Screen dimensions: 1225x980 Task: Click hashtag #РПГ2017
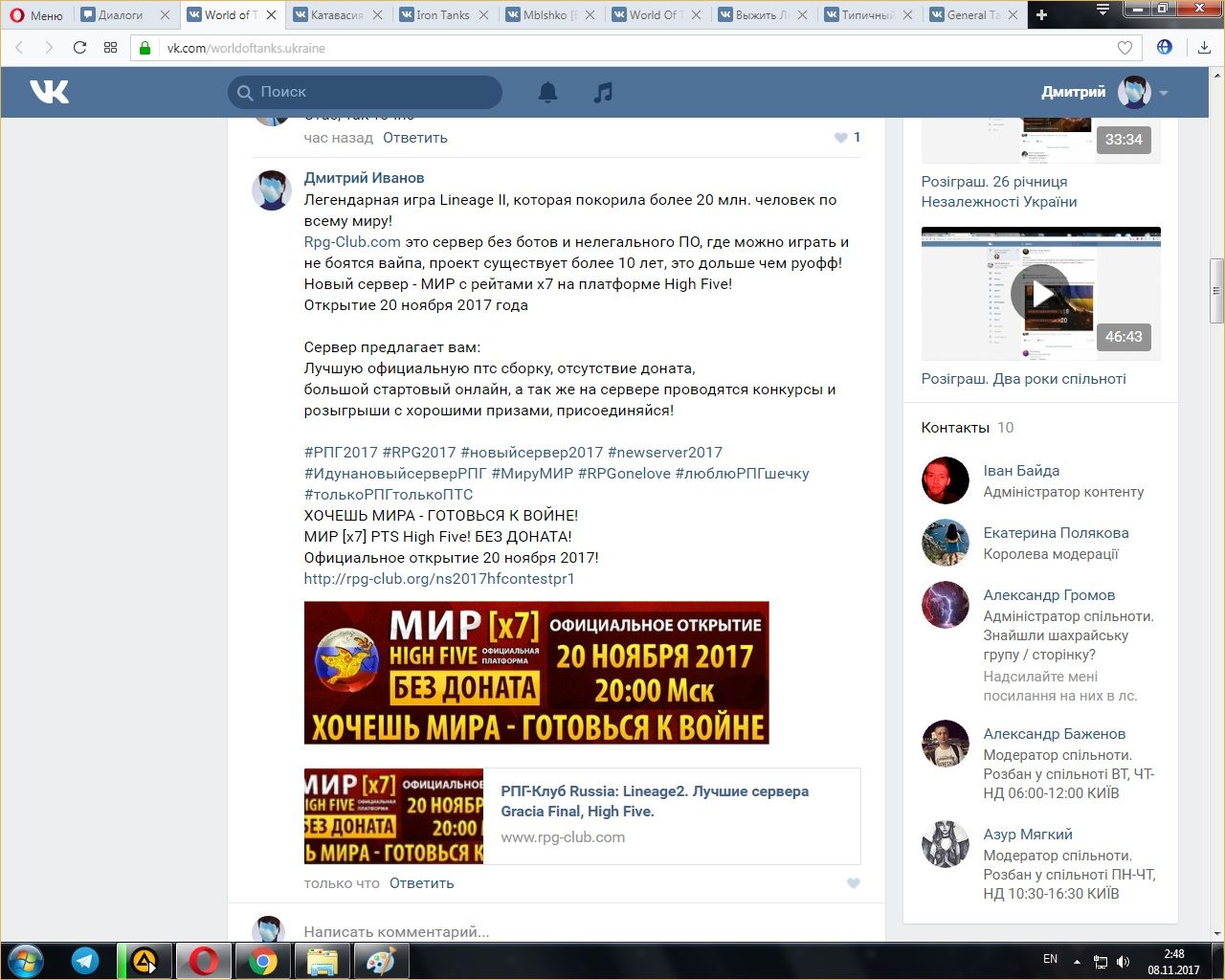coord(341,453)
